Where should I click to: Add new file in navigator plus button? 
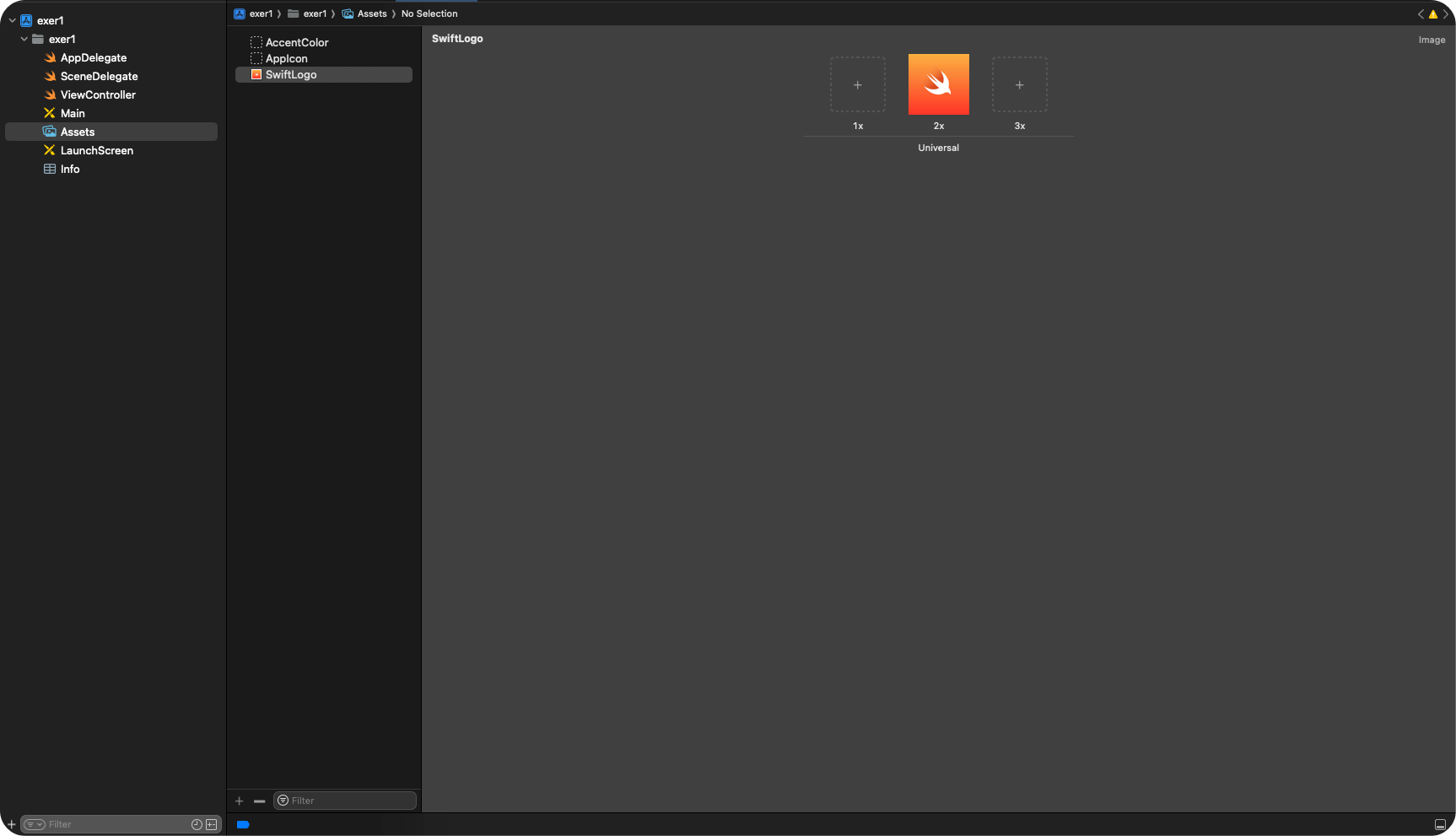tap(11, 824)
